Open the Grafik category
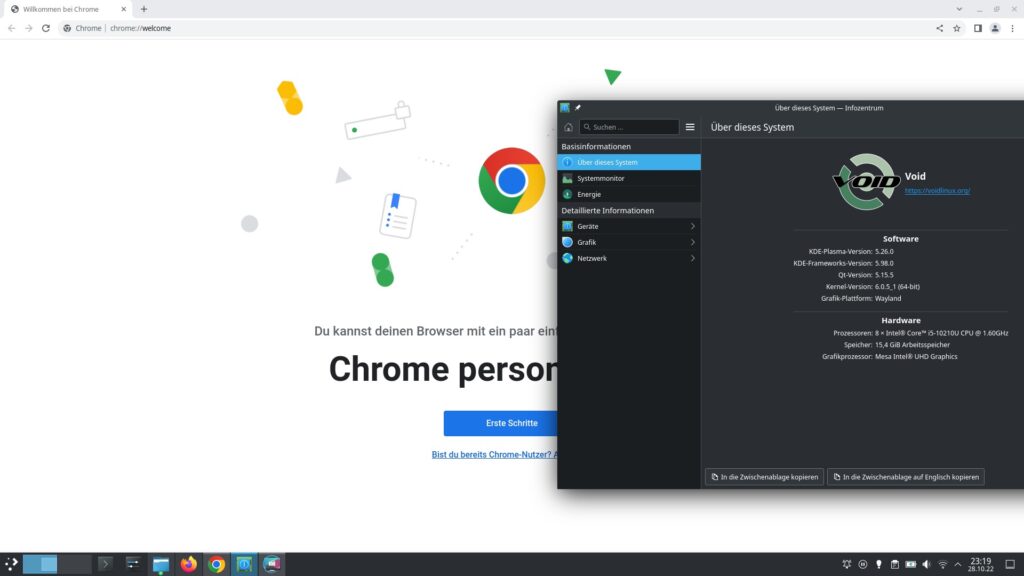This screenshot has height=576, width=1024. 629,242
